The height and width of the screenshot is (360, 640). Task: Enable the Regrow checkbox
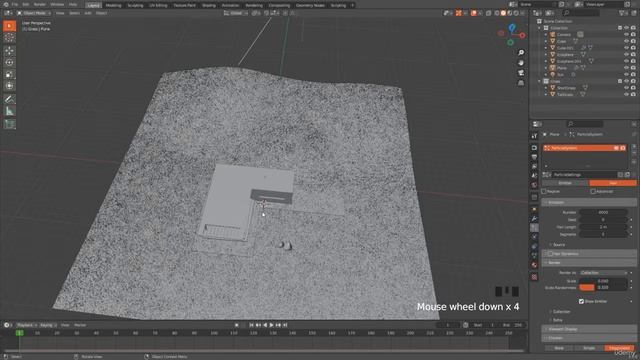(544, 191)
